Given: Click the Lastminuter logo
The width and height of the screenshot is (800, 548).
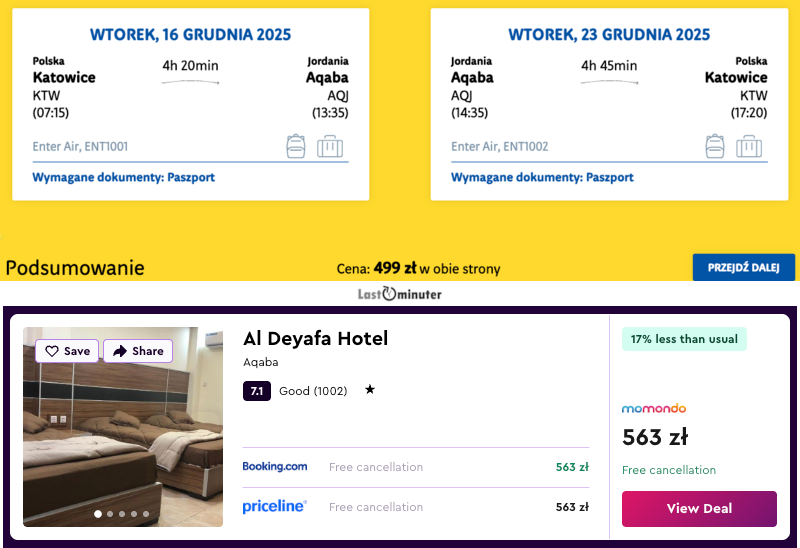Looking at the screenshot, I should click(x=400, y=294).
